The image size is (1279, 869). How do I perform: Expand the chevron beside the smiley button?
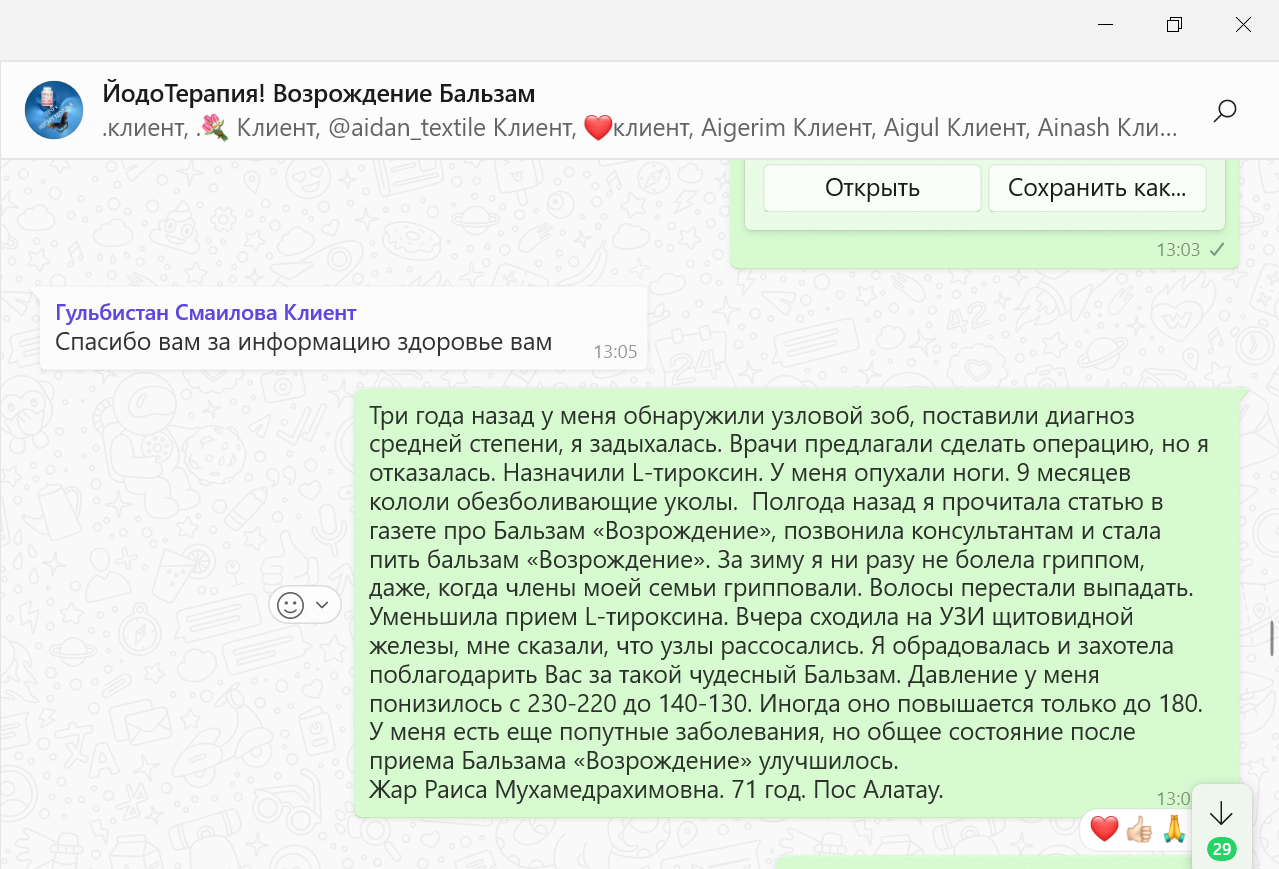coord(322,605)
